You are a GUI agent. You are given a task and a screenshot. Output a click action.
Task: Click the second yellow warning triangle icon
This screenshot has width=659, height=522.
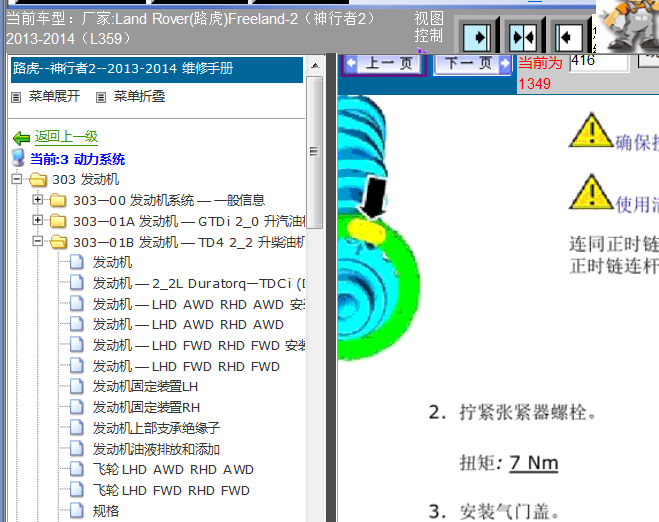(591, 192)
